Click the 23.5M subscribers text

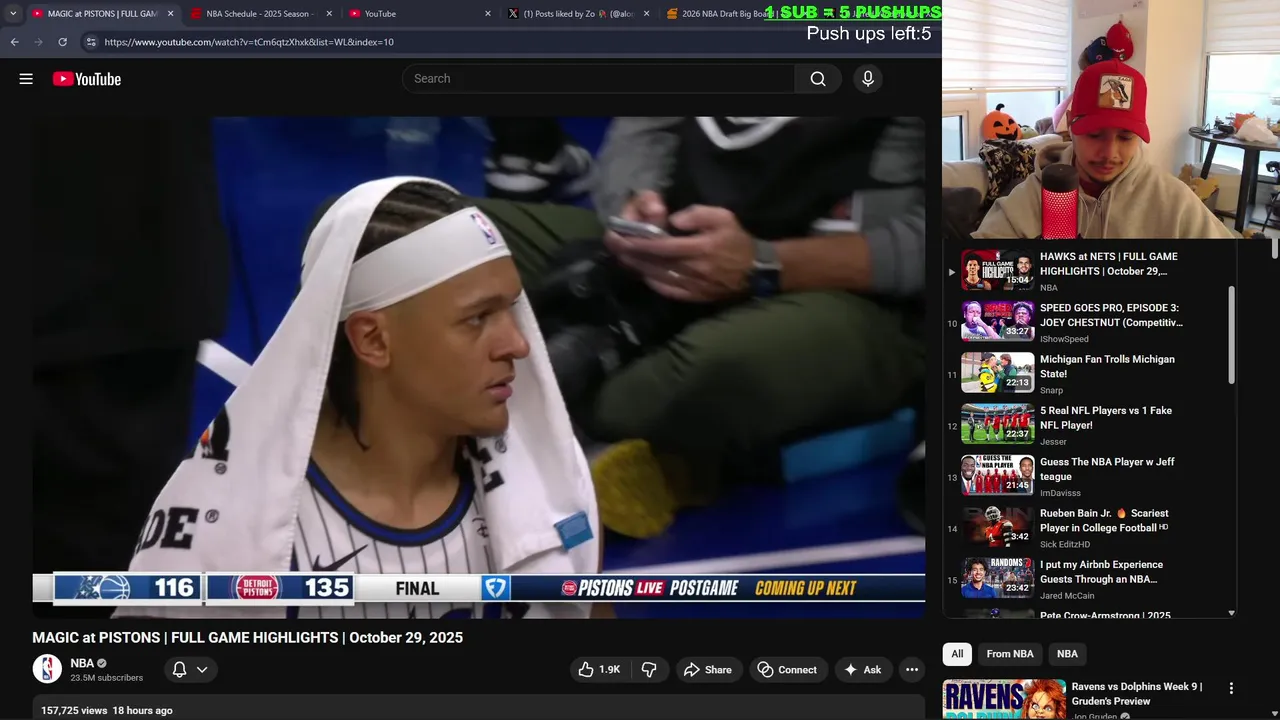[106, 678]
